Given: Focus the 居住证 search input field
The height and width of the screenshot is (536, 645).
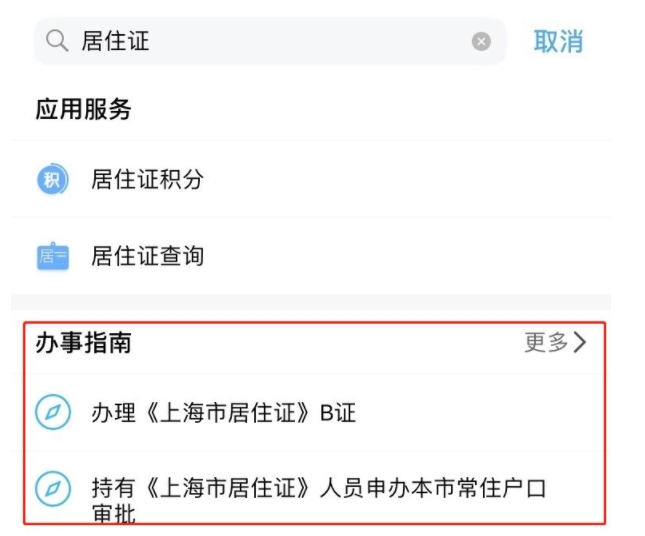Looking at the screenshot, I should [x=269, y=41].
